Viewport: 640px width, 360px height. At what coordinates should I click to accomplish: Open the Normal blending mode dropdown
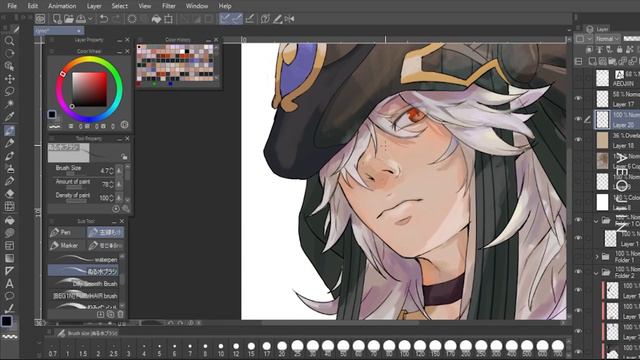[x=607, y=39]
